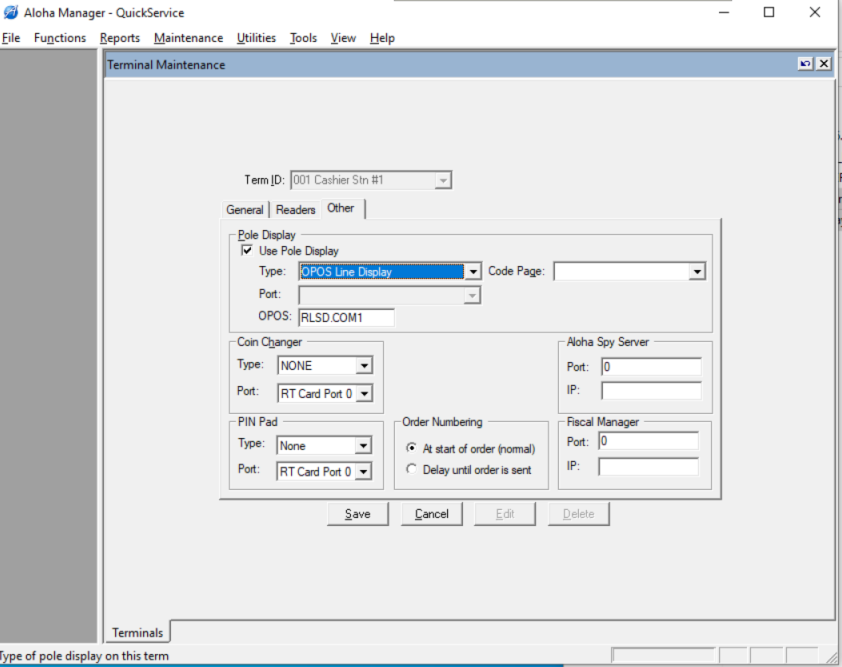Click the Aloha Manager app icon in title bar
842x667 pixels.
(x=11, y=12)
